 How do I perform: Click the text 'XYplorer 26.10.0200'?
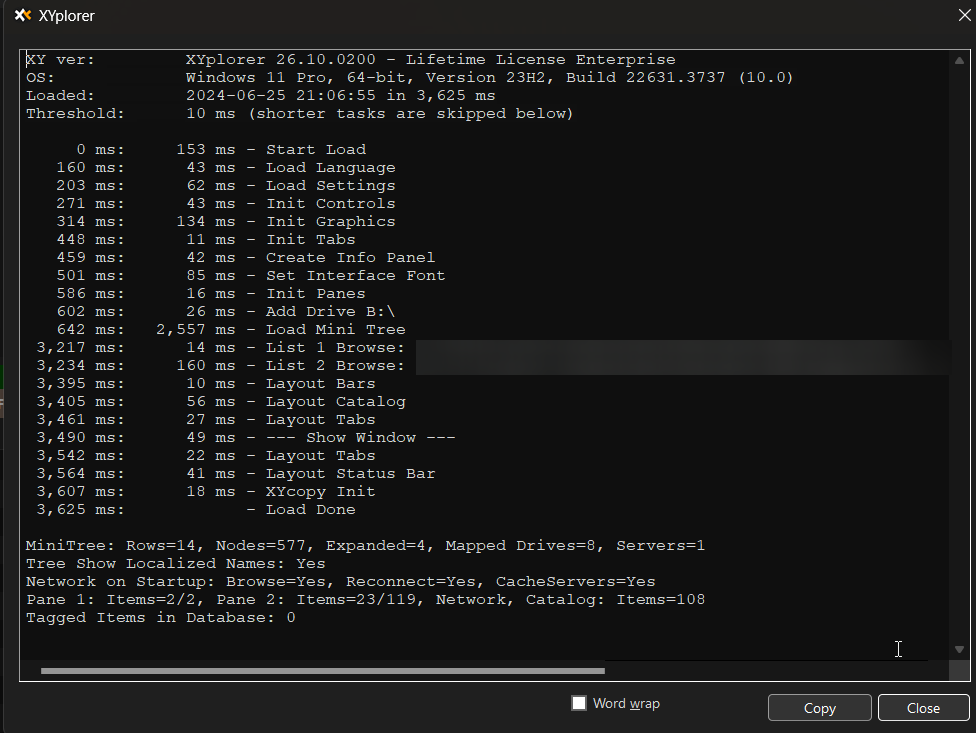point(281,60)
